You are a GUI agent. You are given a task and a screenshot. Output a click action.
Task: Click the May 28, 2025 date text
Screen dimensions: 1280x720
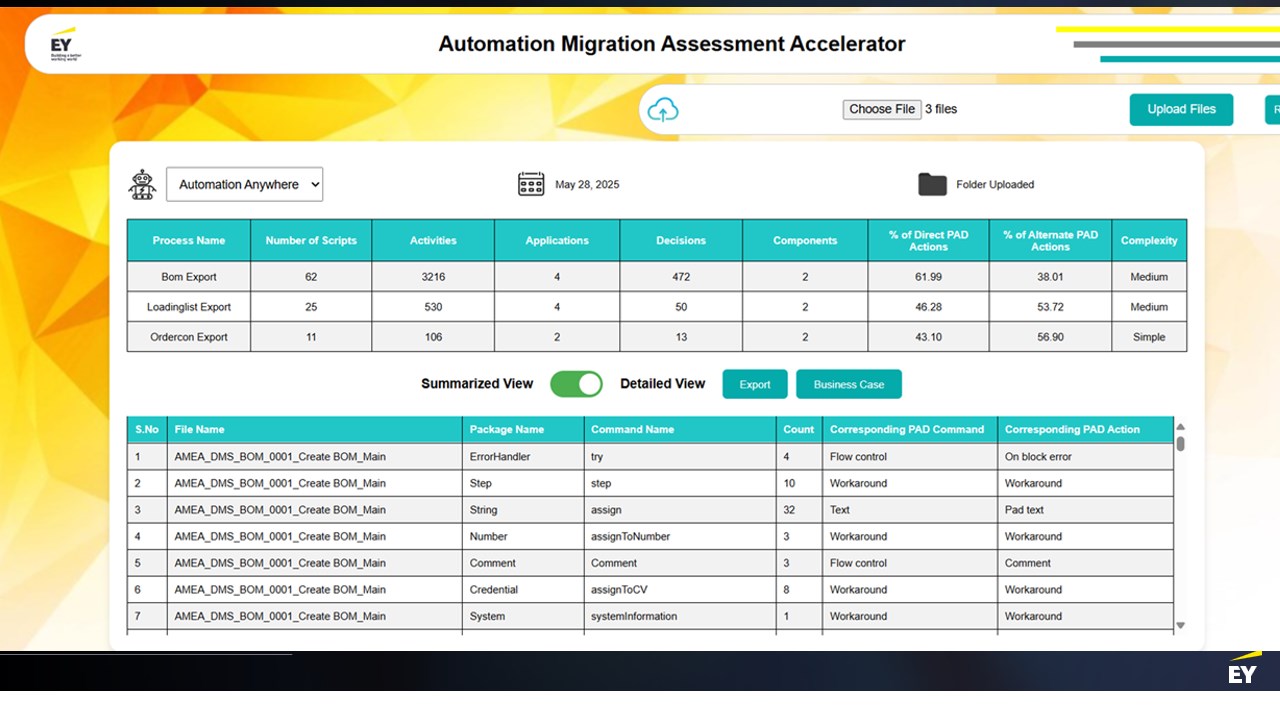coord(587,185)
